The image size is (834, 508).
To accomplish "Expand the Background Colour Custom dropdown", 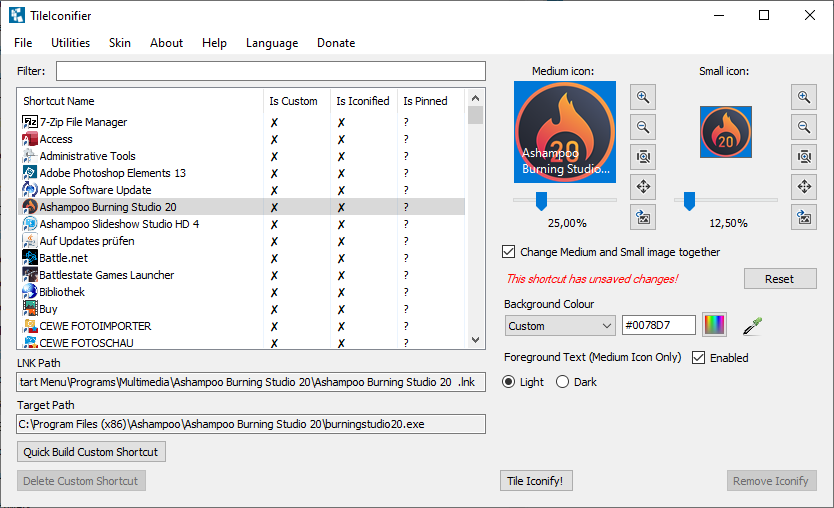I will (560, 326).
